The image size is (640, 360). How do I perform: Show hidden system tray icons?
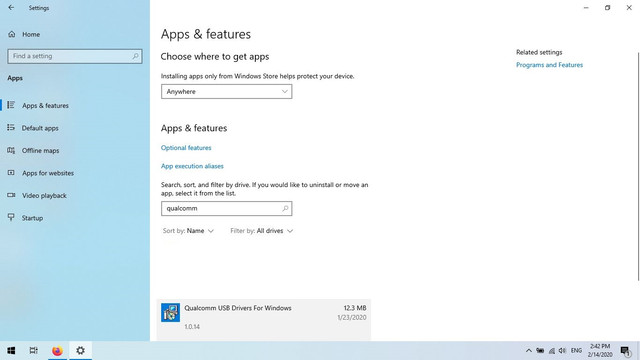click(x=529, y=351)
